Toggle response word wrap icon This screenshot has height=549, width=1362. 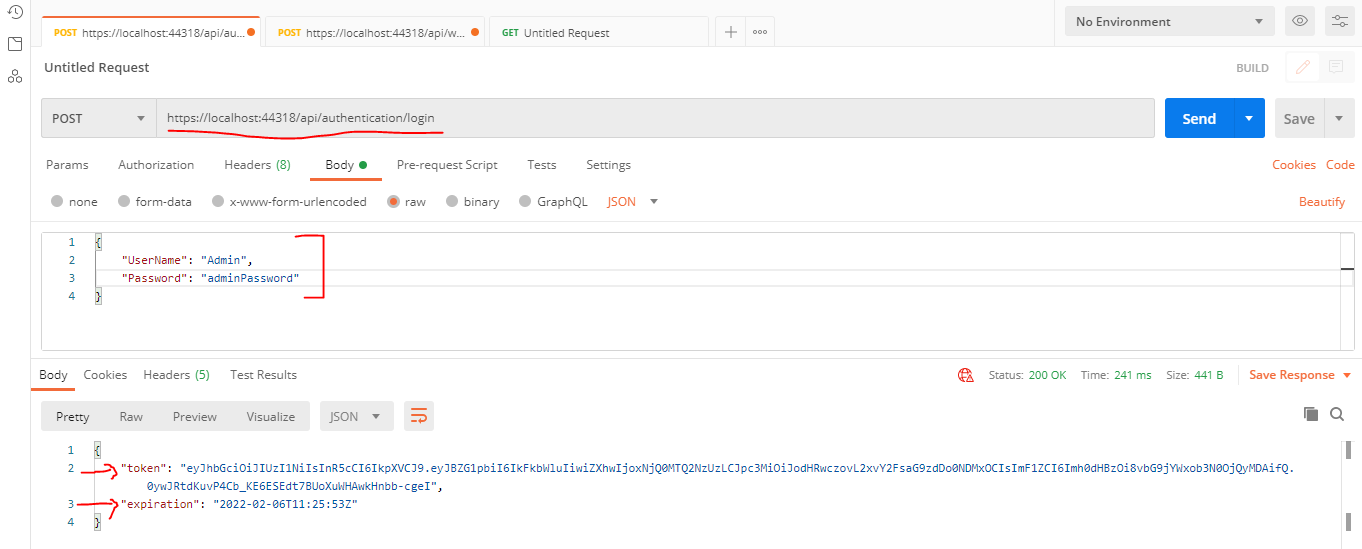click(x=419, y=417)
